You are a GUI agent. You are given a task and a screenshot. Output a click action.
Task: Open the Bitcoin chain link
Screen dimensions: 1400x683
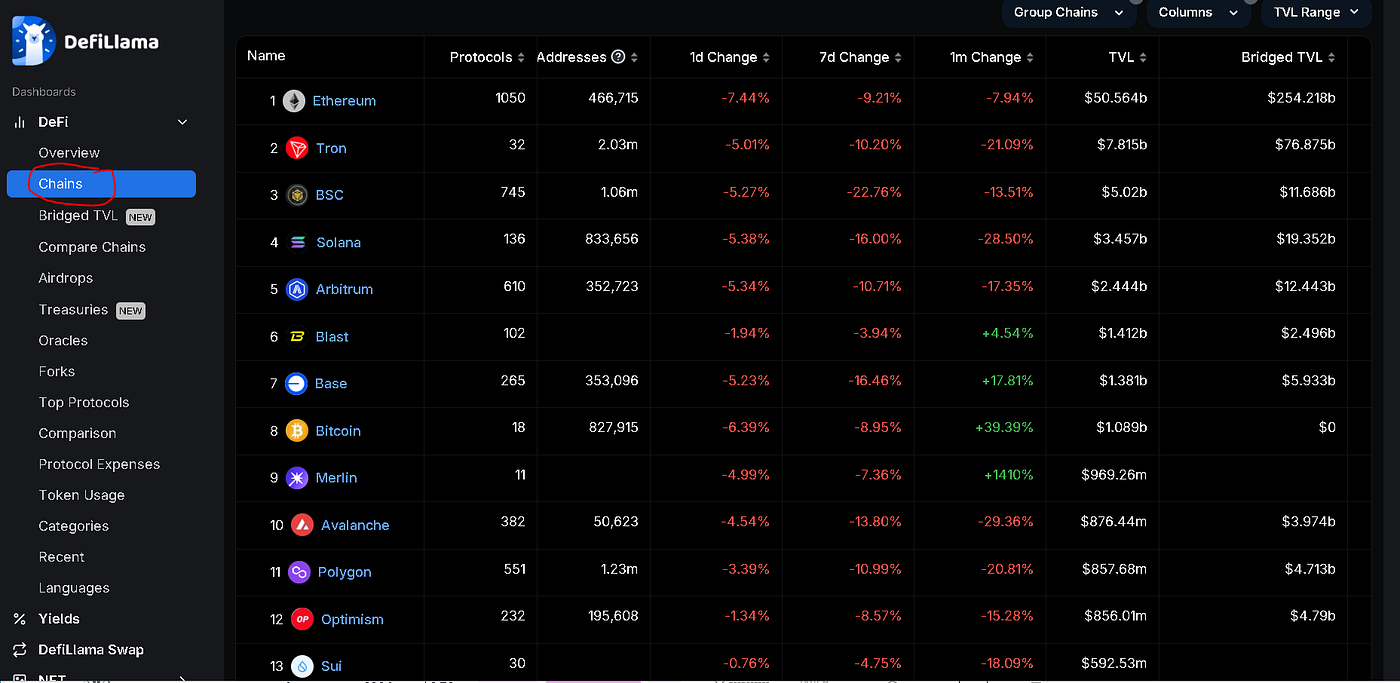338,431
